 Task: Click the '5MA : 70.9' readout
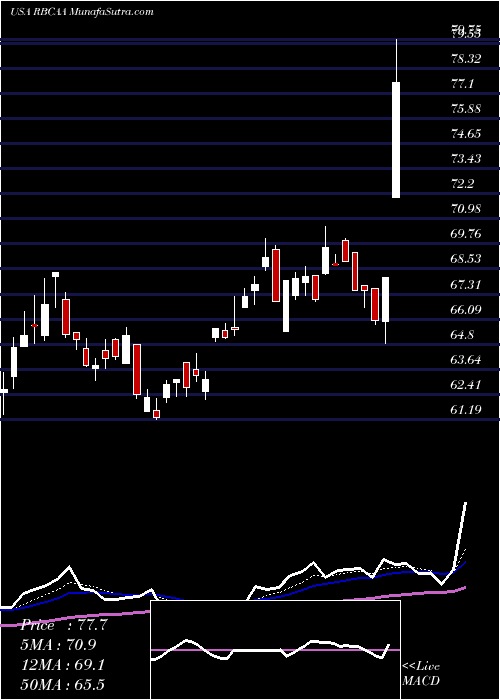(58, 645)
